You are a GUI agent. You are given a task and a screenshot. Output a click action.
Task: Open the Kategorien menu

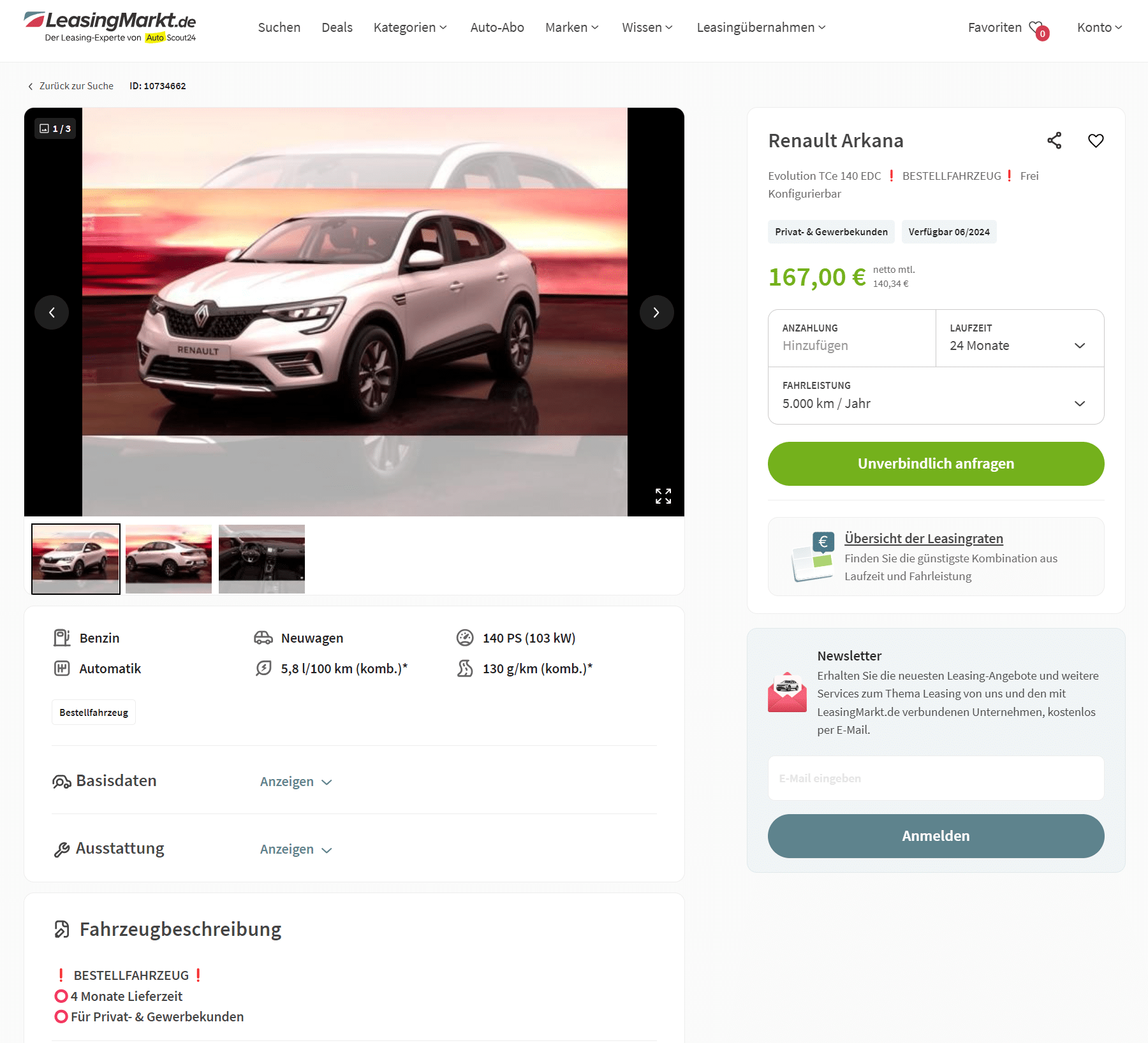410,27
